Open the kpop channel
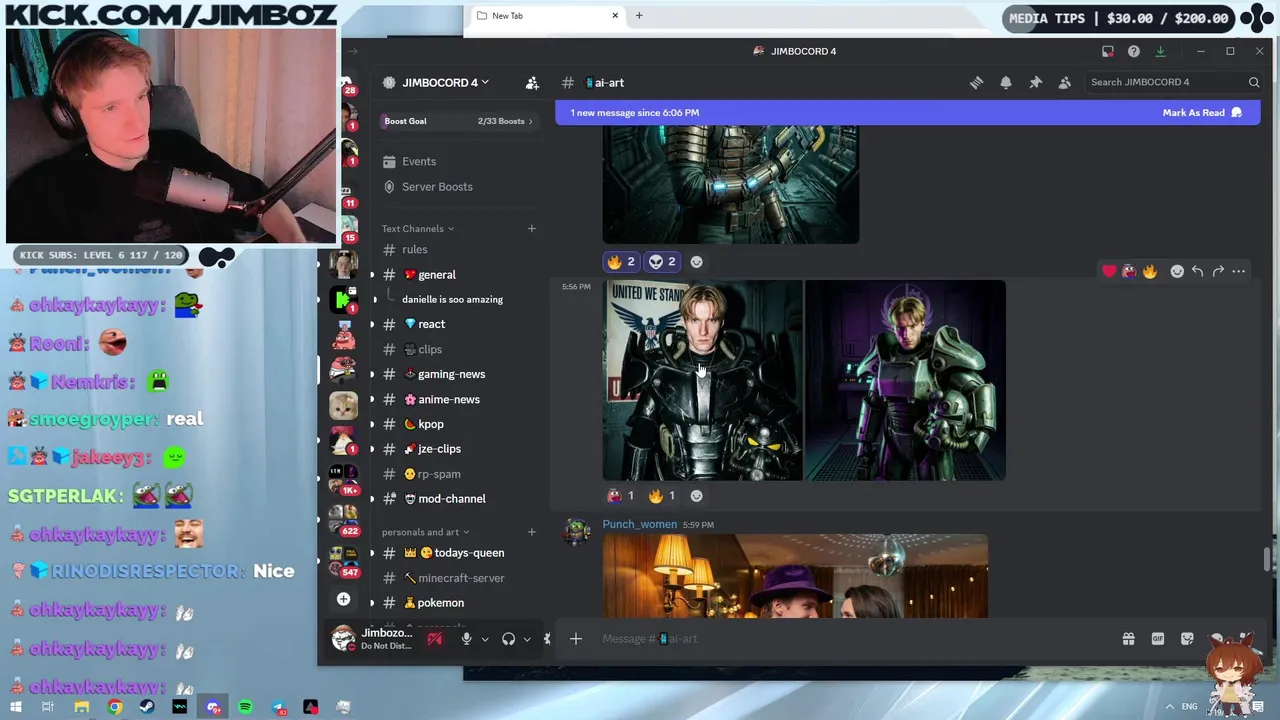 pyautogui.click(x=431, y=424)
